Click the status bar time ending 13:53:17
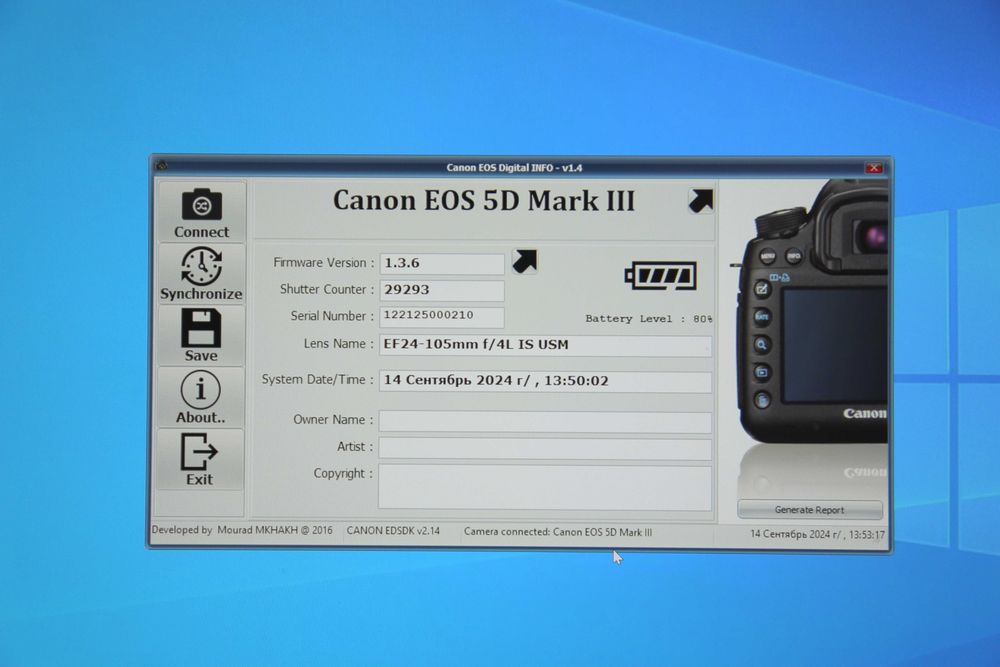 [x=817, y=534]
